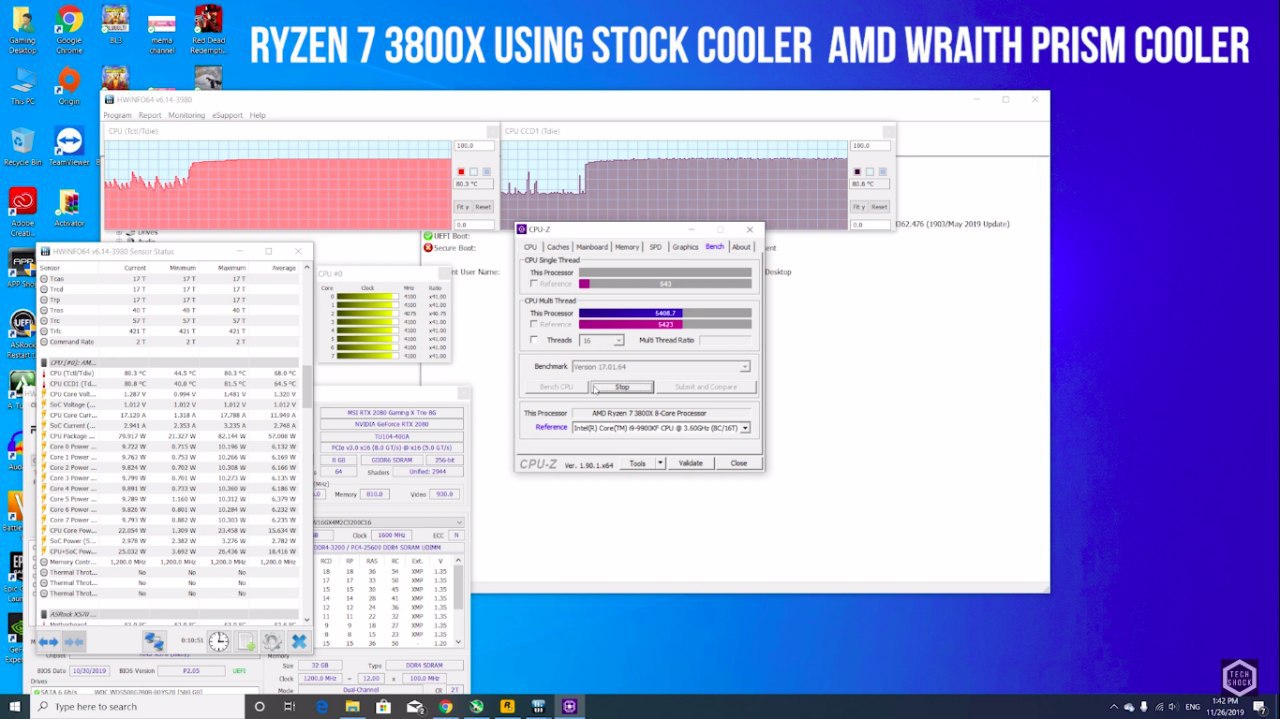Open eSupport menu in HWiNFO64
The width and height of the screenshot is (1280, 719).
[227, 115]
